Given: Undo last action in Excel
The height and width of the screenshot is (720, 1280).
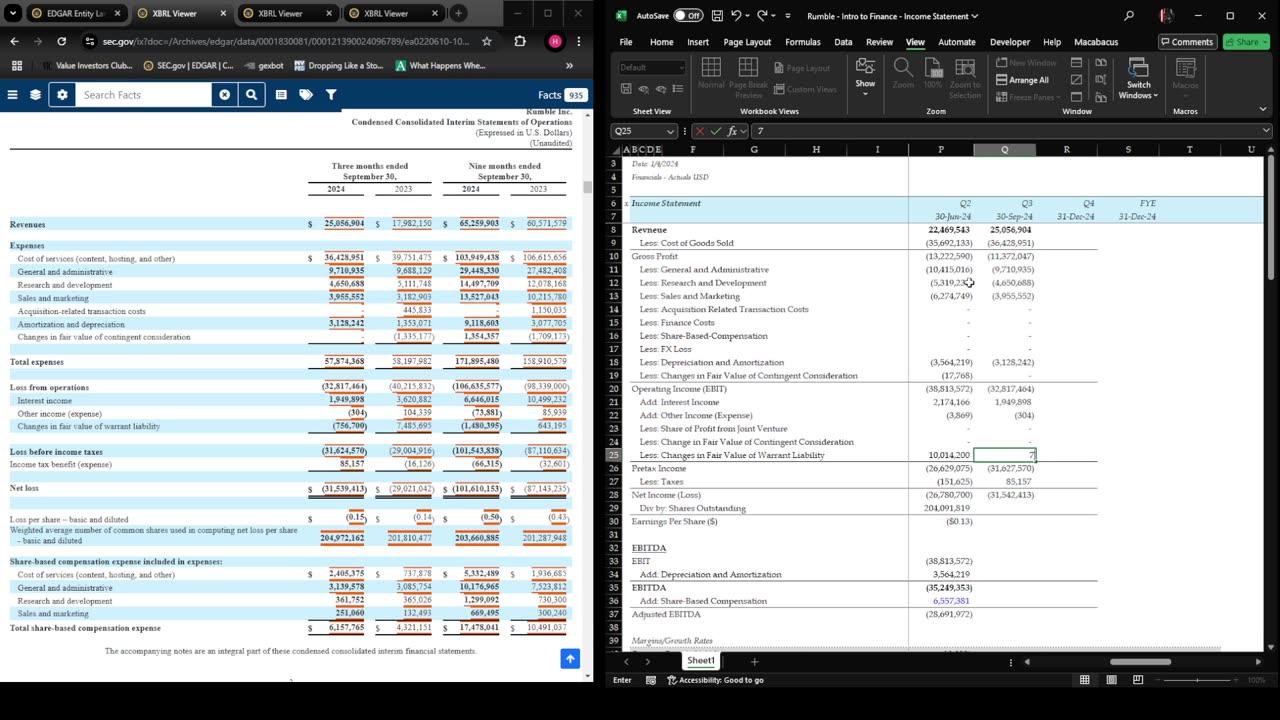Looking at the screenshot, I should (x=737, y=16).
